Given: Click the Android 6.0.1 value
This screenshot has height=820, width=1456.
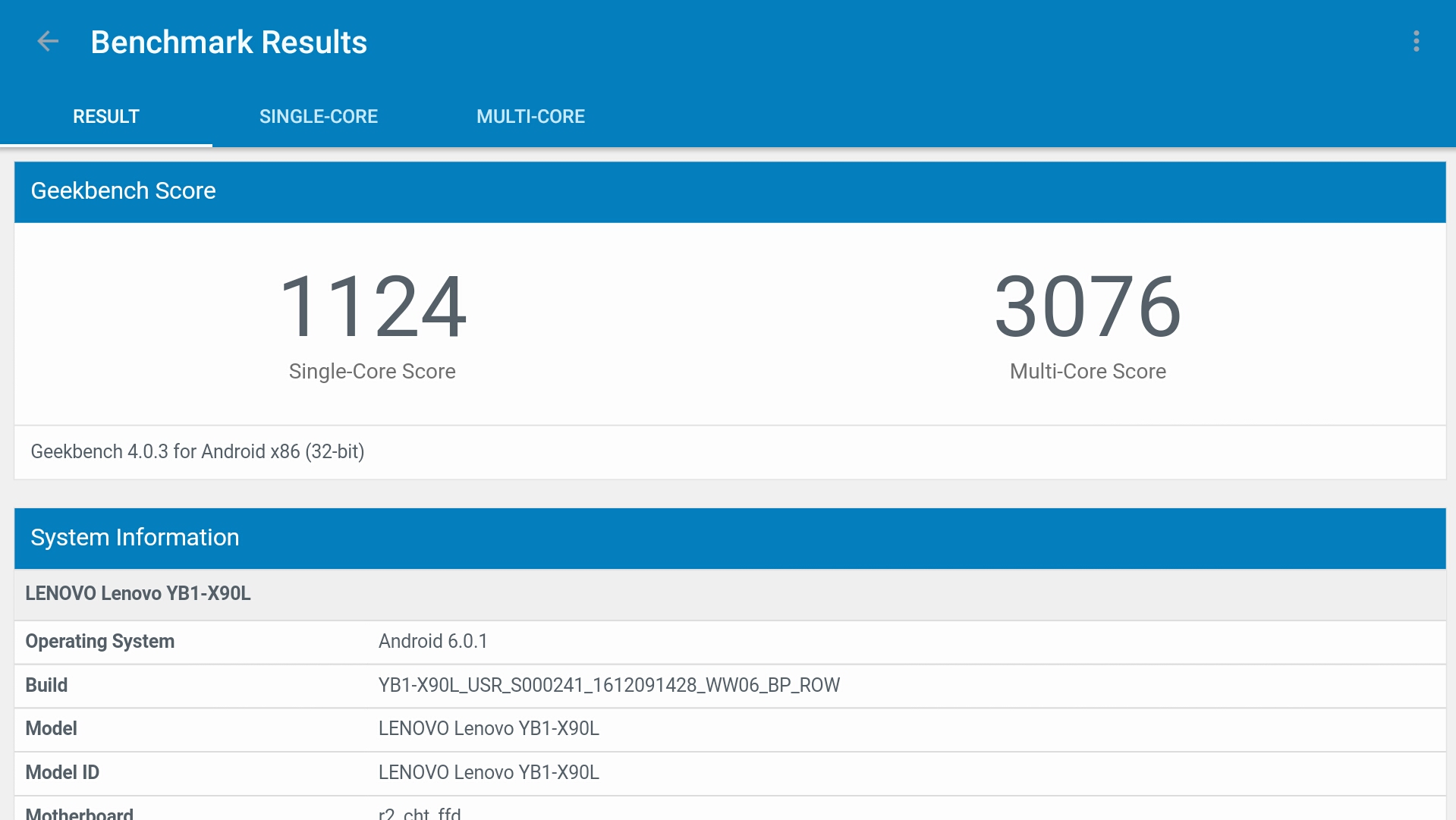Looking at the screenshot, I should click(x=432, y=642).
